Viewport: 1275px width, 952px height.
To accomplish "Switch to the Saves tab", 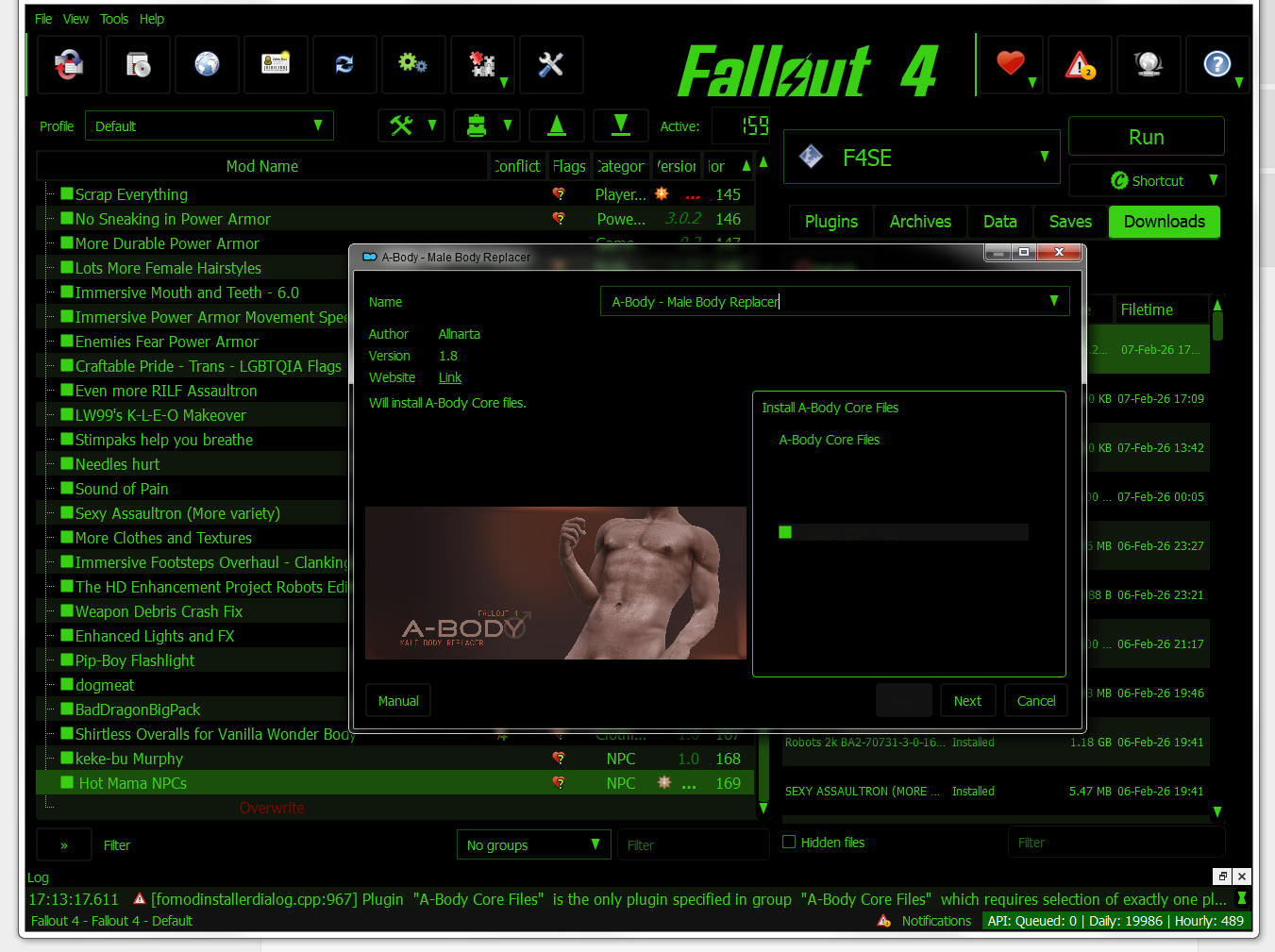I will (1070, 222).
